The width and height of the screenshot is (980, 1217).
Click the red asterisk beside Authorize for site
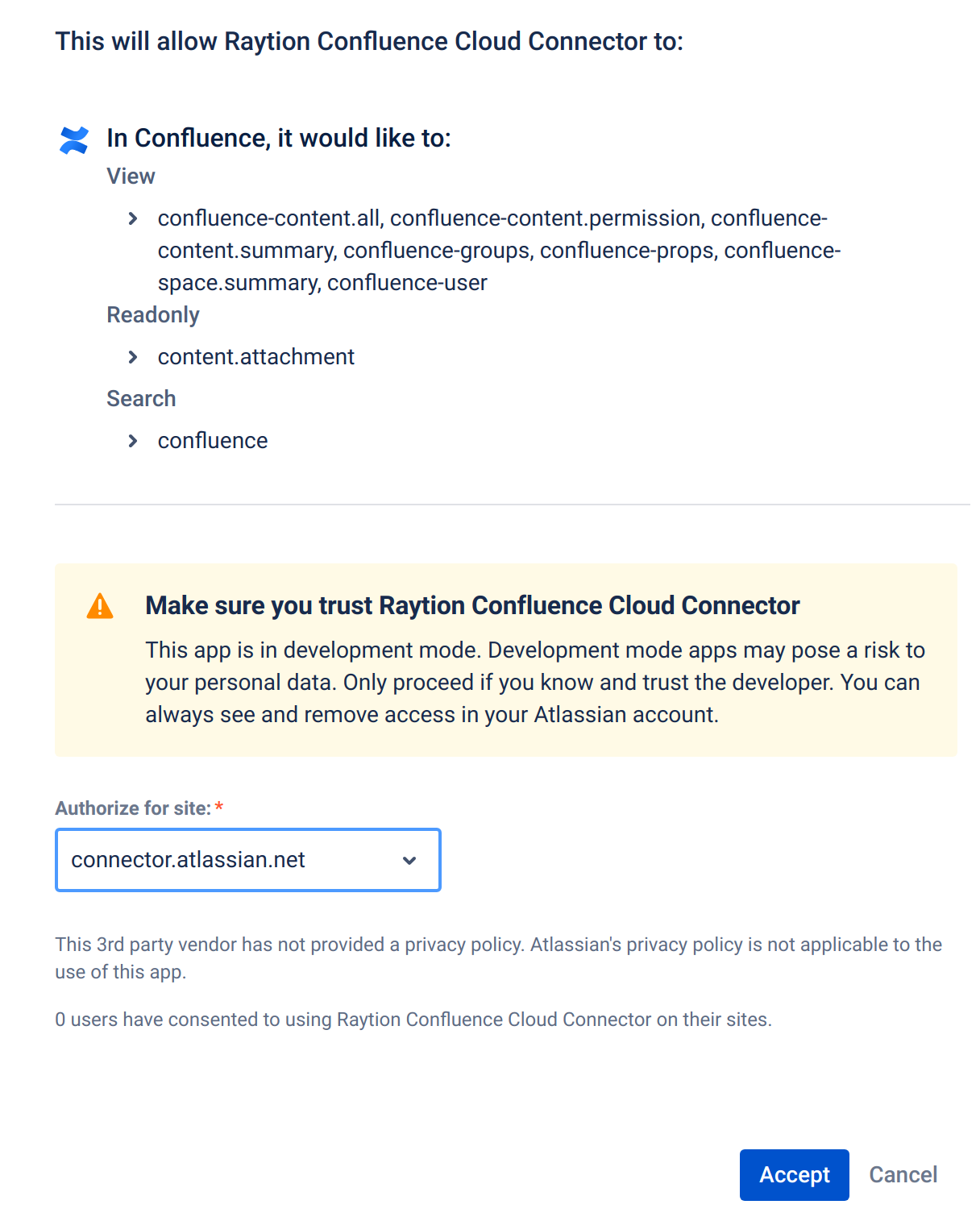[219, 806]
